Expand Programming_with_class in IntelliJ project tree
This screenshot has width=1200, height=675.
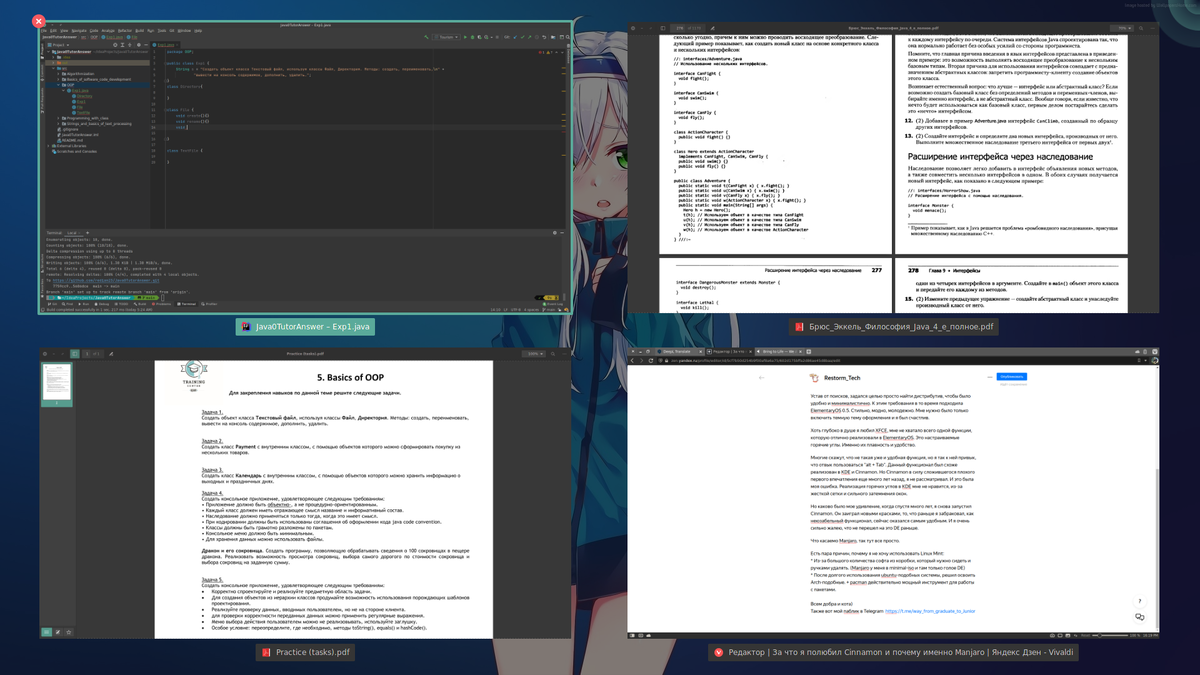pyautogui.click(x=58, y=118)
